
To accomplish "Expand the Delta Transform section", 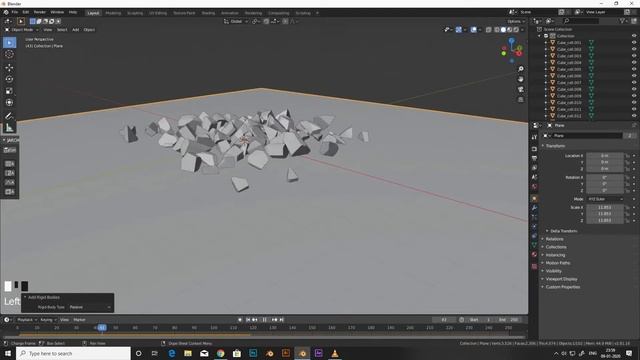I will [x=563, y=231].
